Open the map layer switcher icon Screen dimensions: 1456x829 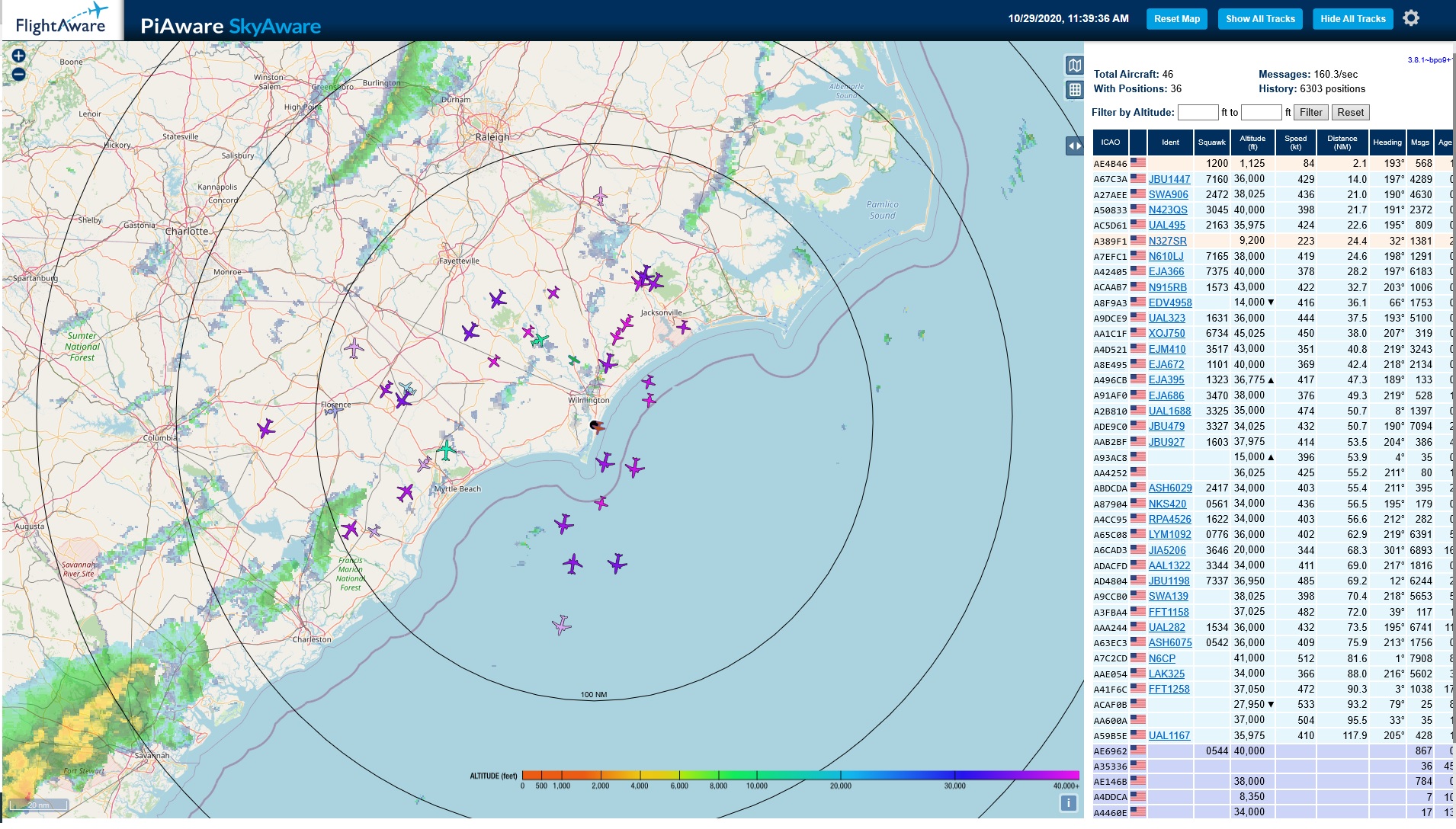point(1075,65)
